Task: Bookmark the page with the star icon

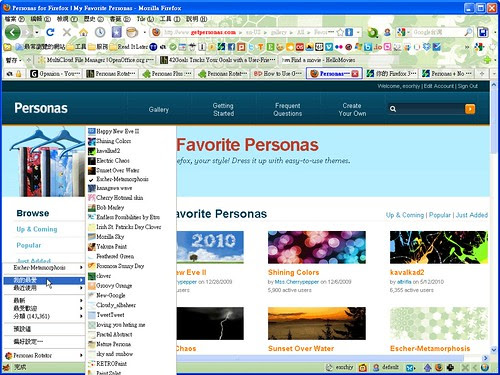Action: [x=340, y=32]
